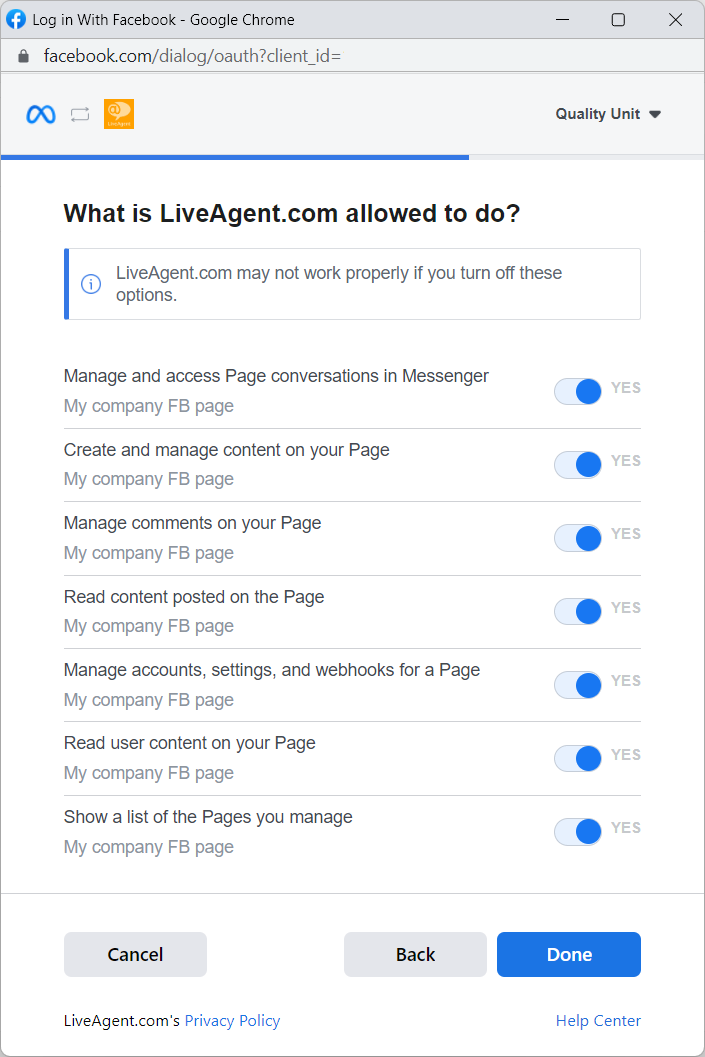Click the blue progress bar under the header

click(235, 157)
